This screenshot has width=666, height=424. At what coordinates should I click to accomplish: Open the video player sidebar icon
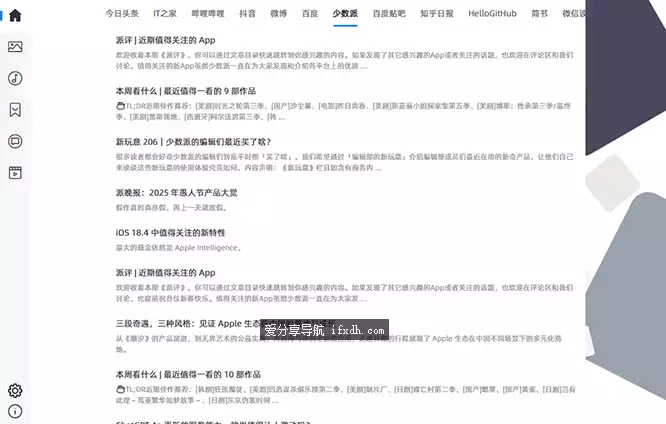pyautogui.click(x=15, y=172)
